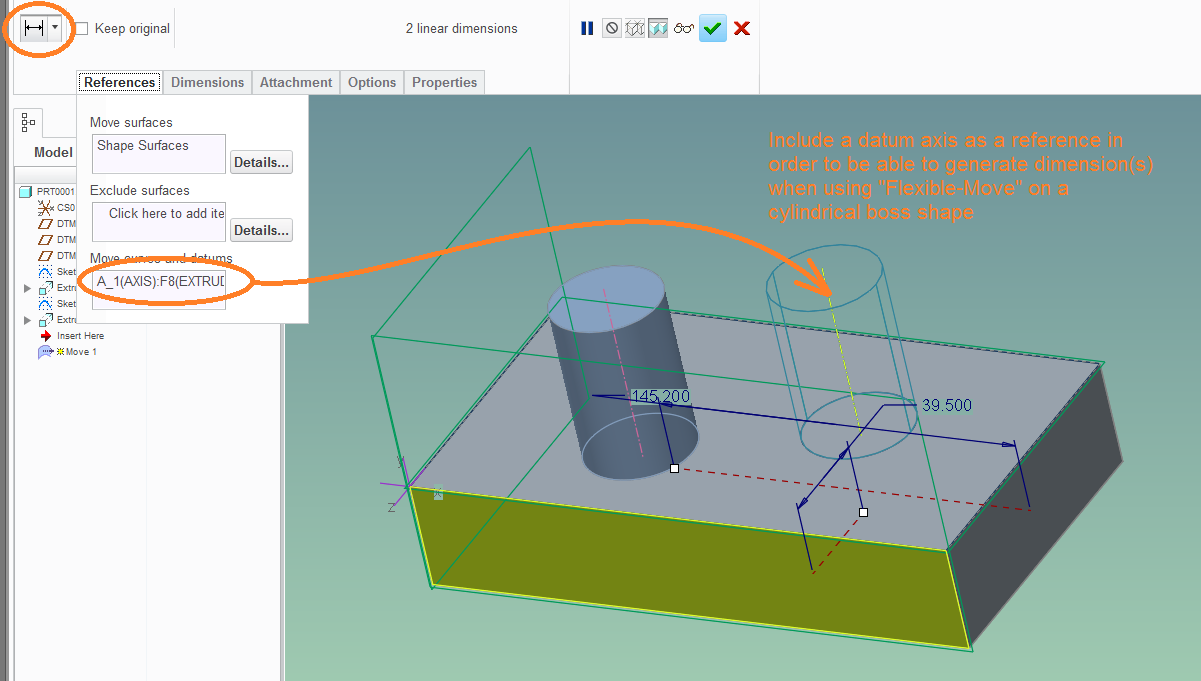
Task: Open the dropdown arrow beside dimension icon
Action: [x=55, y=29]
